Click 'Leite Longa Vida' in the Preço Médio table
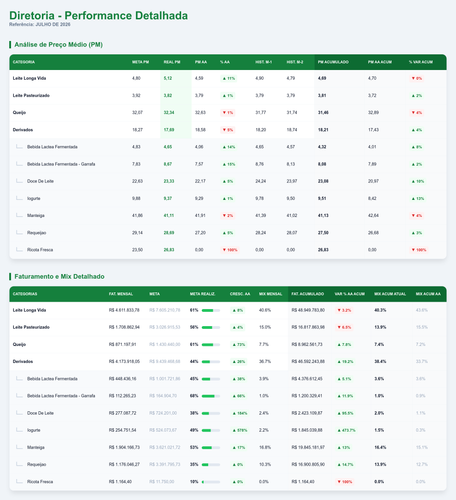 29,78
